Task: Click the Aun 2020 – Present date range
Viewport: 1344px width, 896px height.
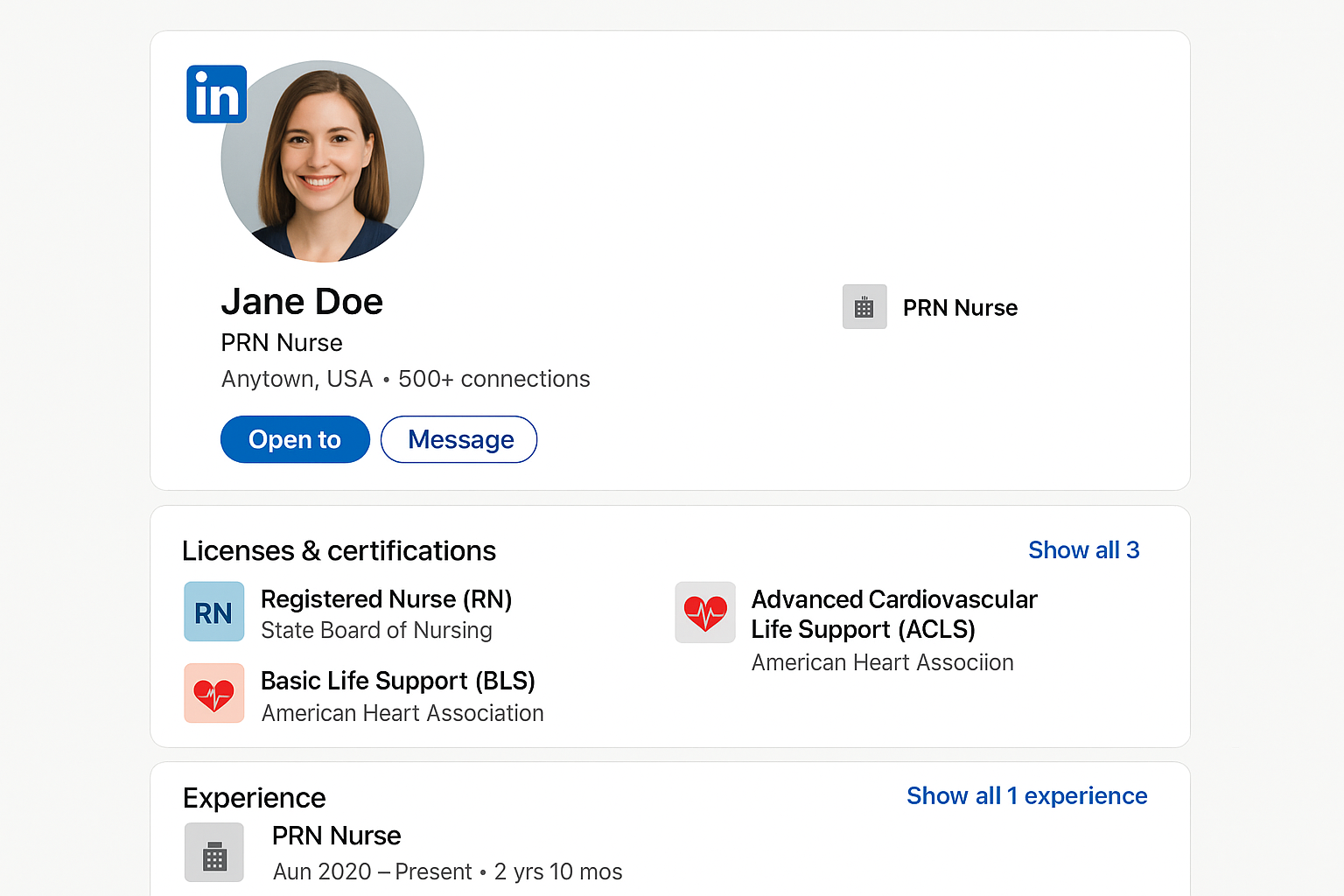Action: coord(373,871)
